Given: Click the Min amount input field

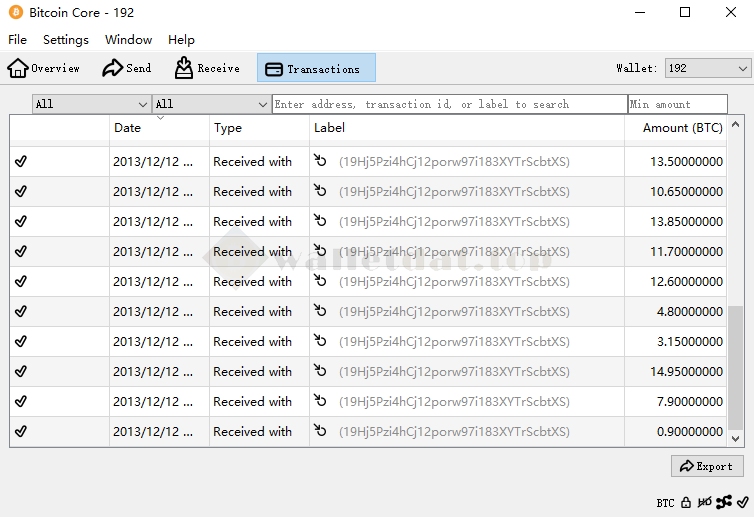Looking at the screenshot, I should 677,104.
